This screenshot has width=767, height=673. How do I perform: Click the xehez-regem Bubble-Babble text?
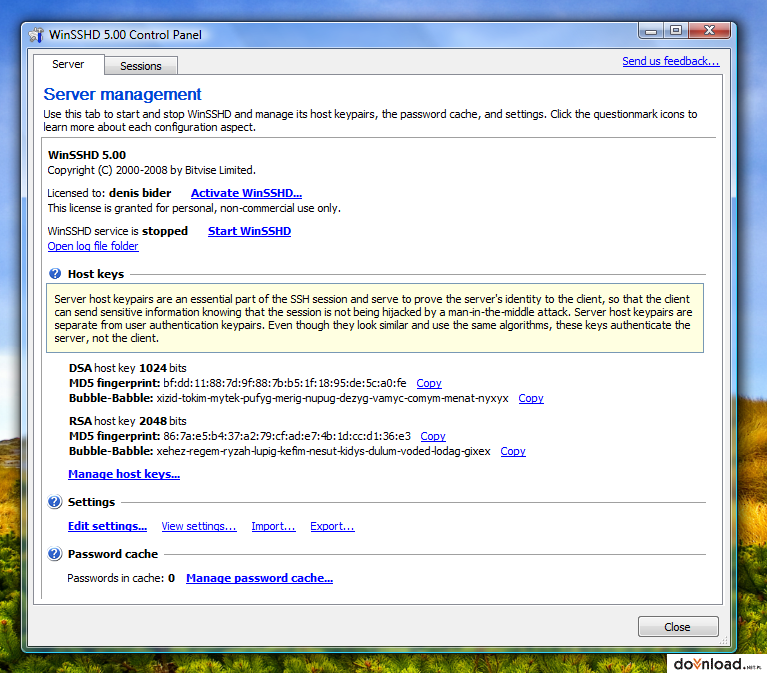pos(323,451)
